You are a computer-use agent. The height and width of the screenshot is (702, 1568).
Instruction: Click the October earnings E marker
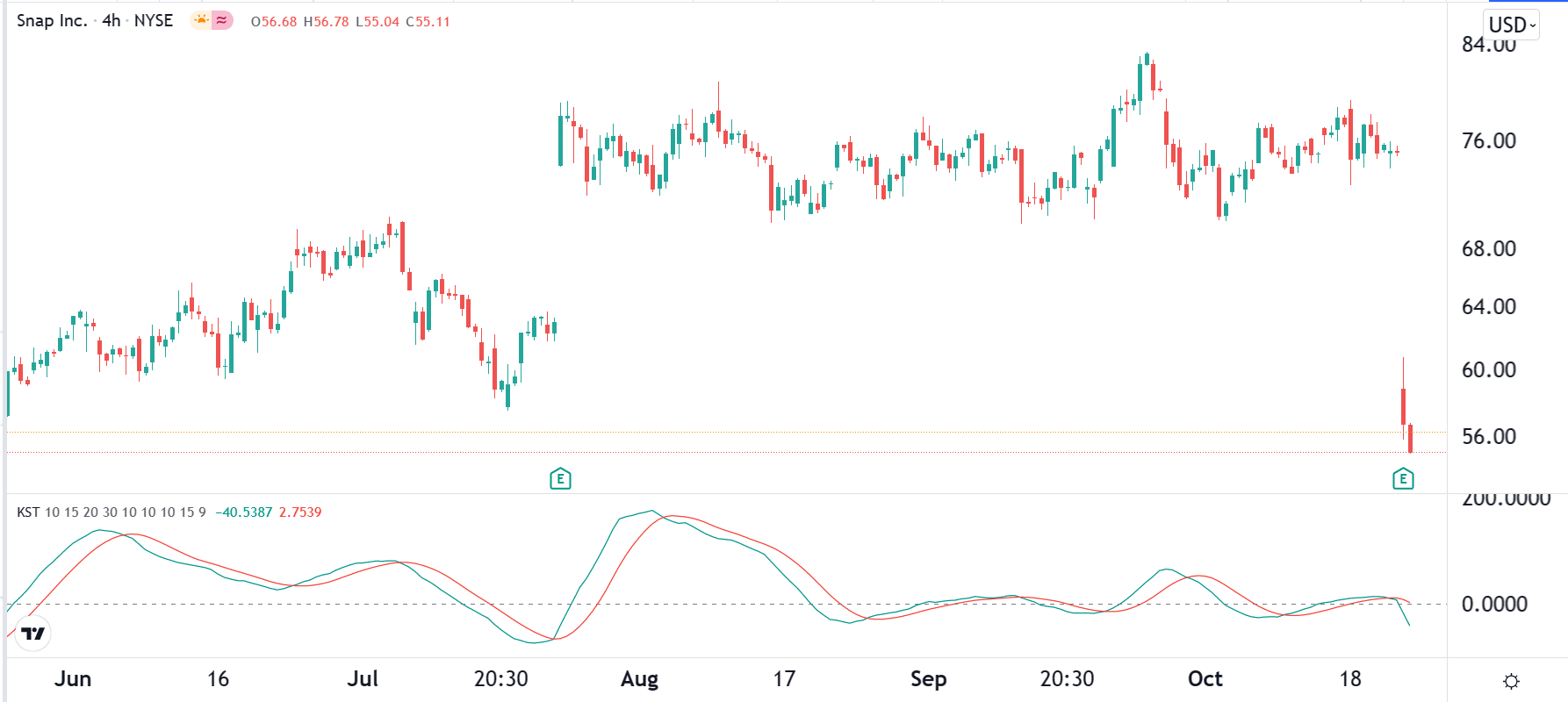pyautogui.click(x=1403, y=478)
